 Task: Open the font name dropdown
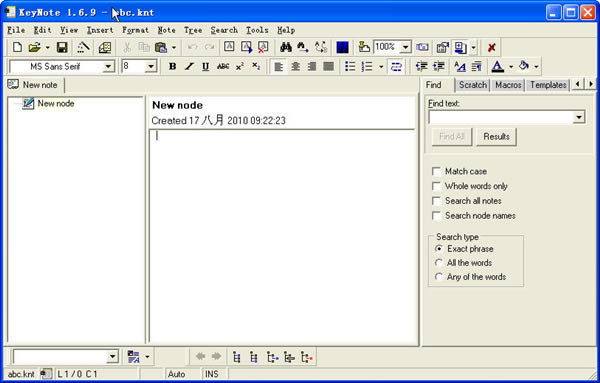point(108,67)
